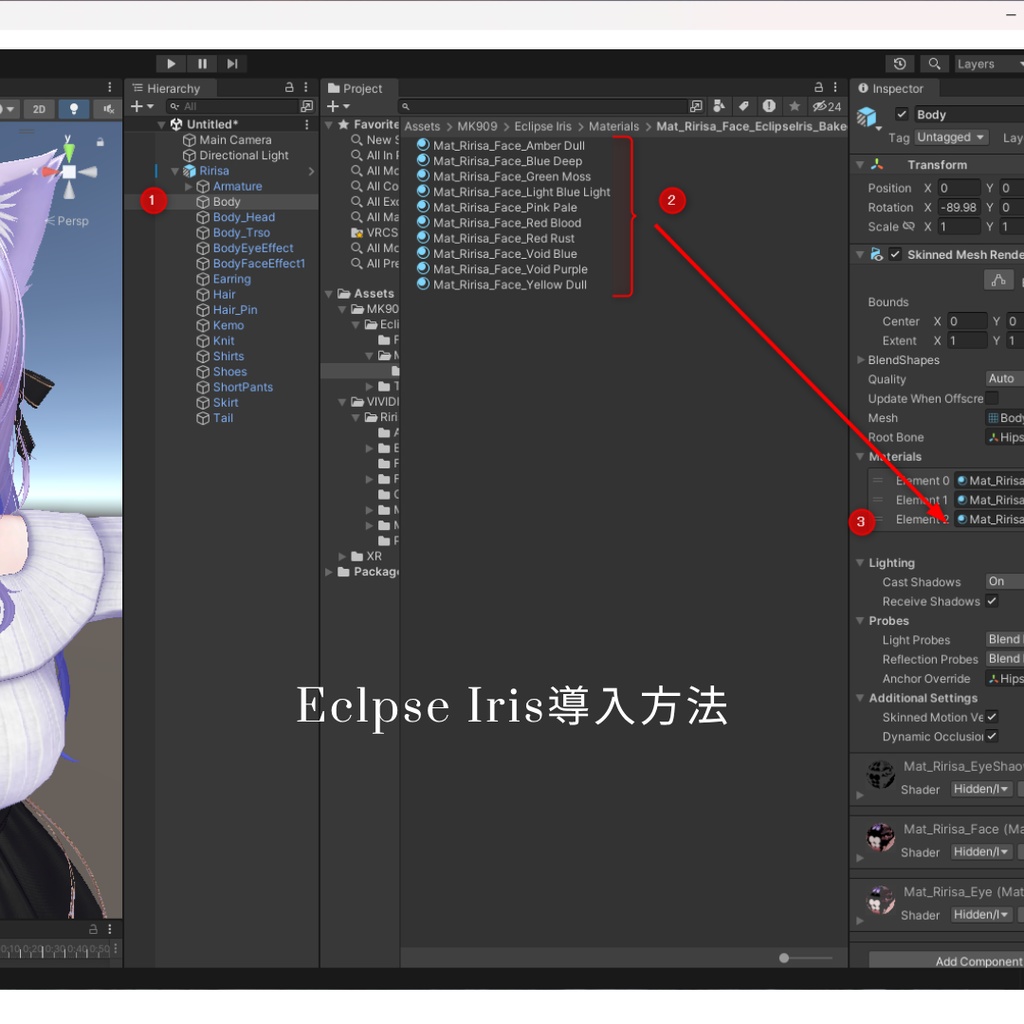The image size is (1024, 1024).
Task: Click Project search-by-import-log icon
Action: click(769, 106)
